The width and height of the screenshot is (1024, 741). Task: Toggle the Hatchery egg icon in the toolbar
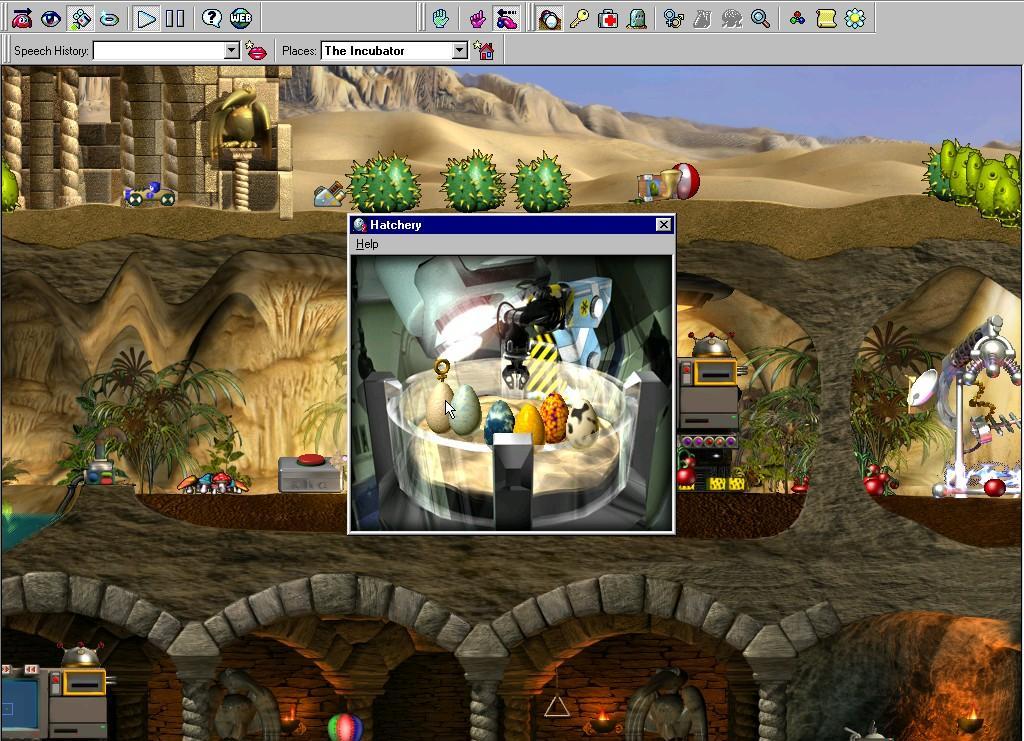[x=549, y=18]
